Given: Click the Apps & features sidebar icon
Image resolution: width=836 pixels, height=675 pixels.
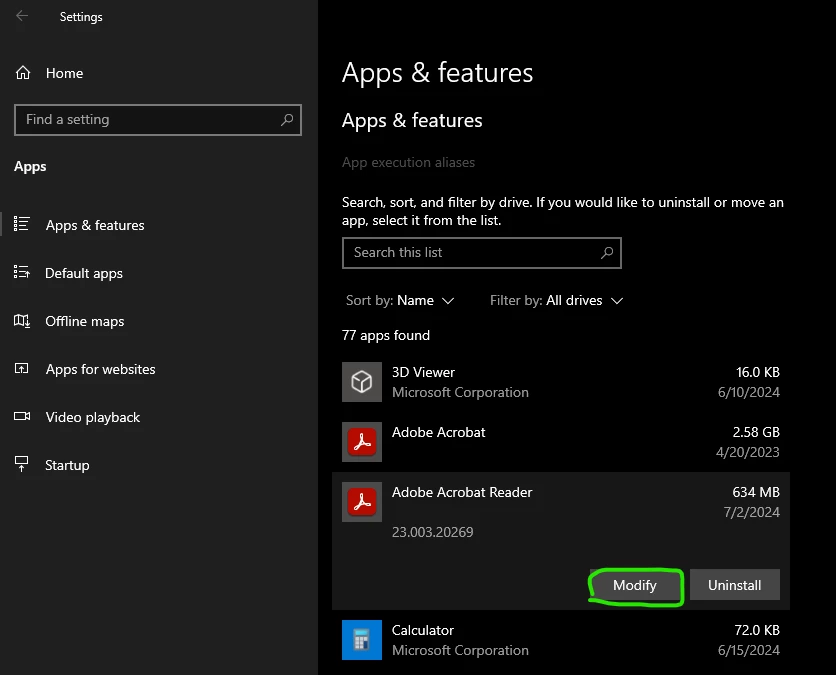Looking at the screenshot, I should [x=21, y=224].
